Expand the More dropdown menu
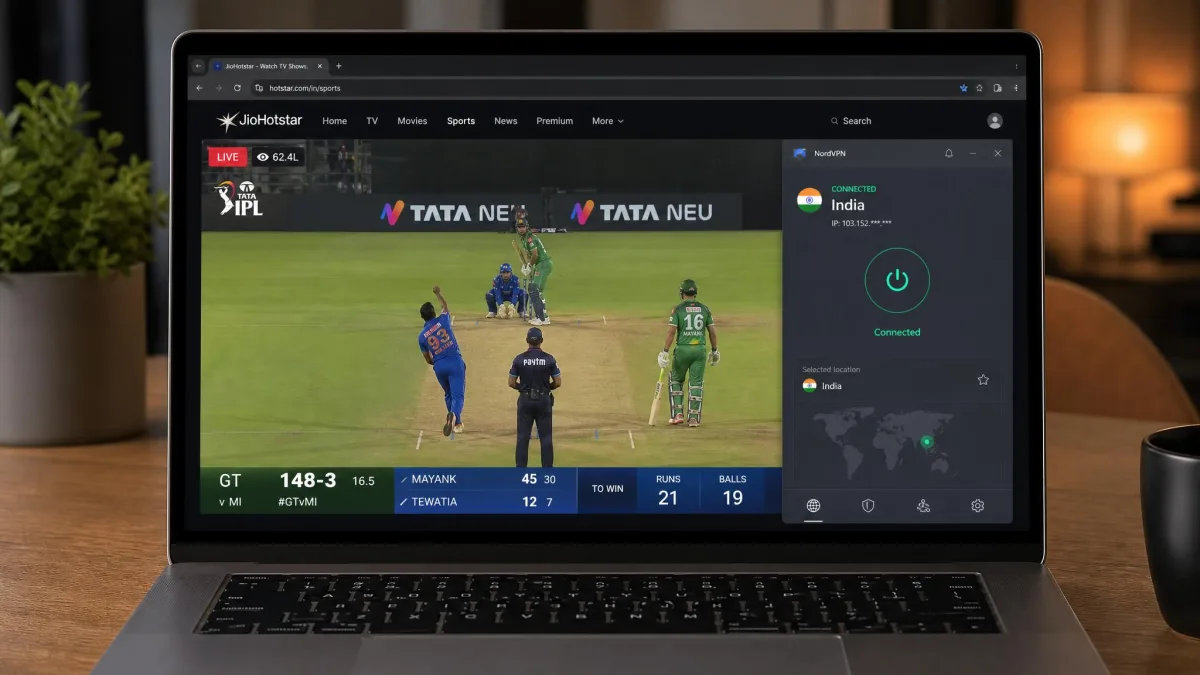Image resolution: width=1200 pixels, height=675 pixels. (x=607, y=121)
